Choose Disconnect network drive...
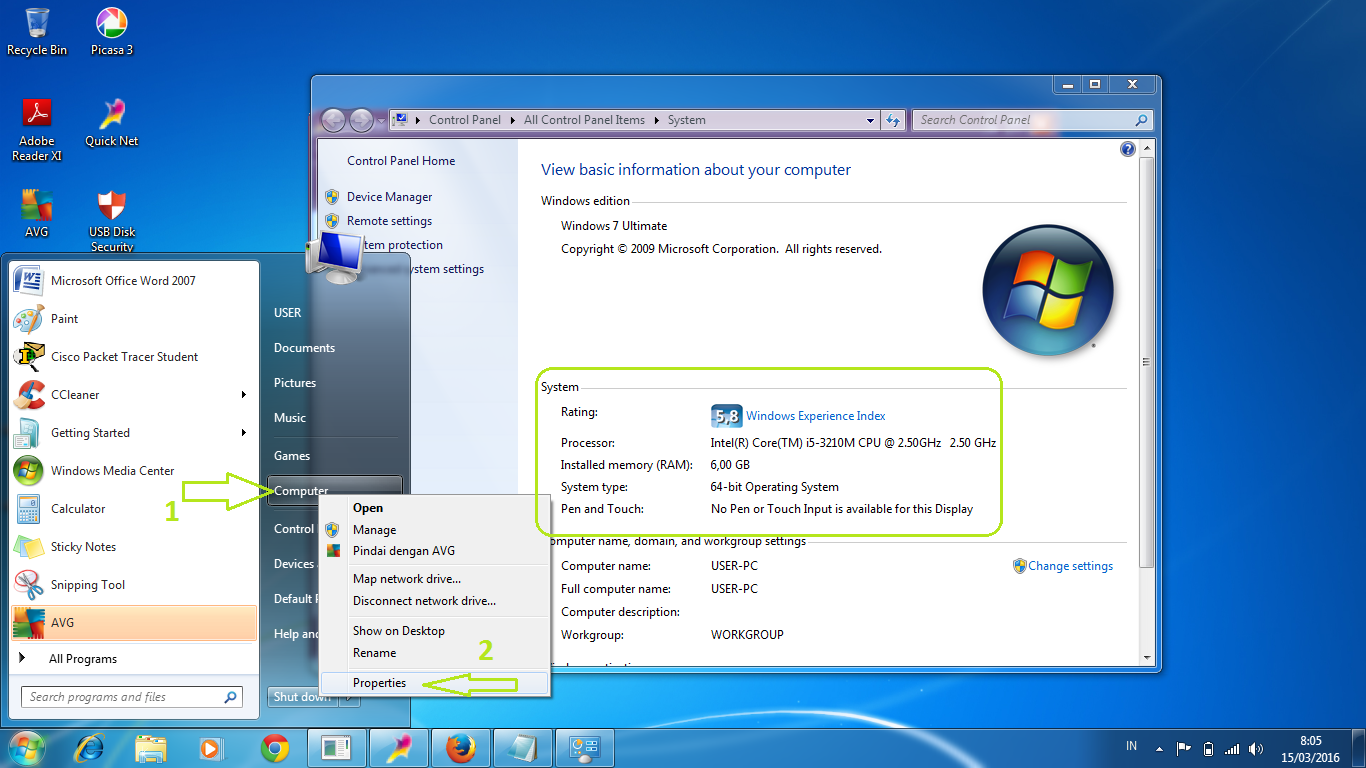The width and height of the screenshot is (1366, 768). point(434,601)
